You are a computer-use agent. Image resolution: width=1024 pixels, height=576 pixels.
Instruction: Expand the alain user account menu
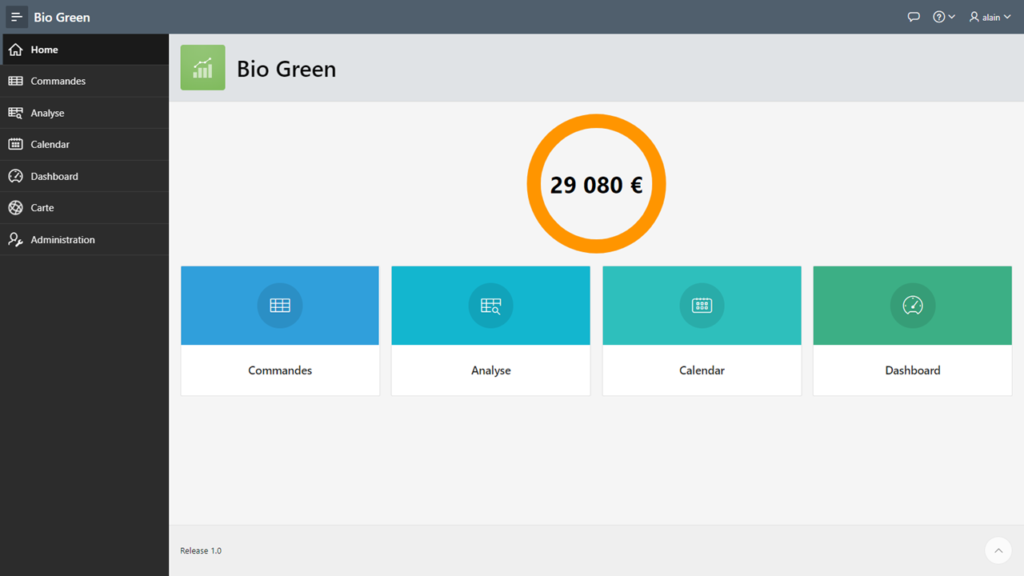tap(989, 17)
